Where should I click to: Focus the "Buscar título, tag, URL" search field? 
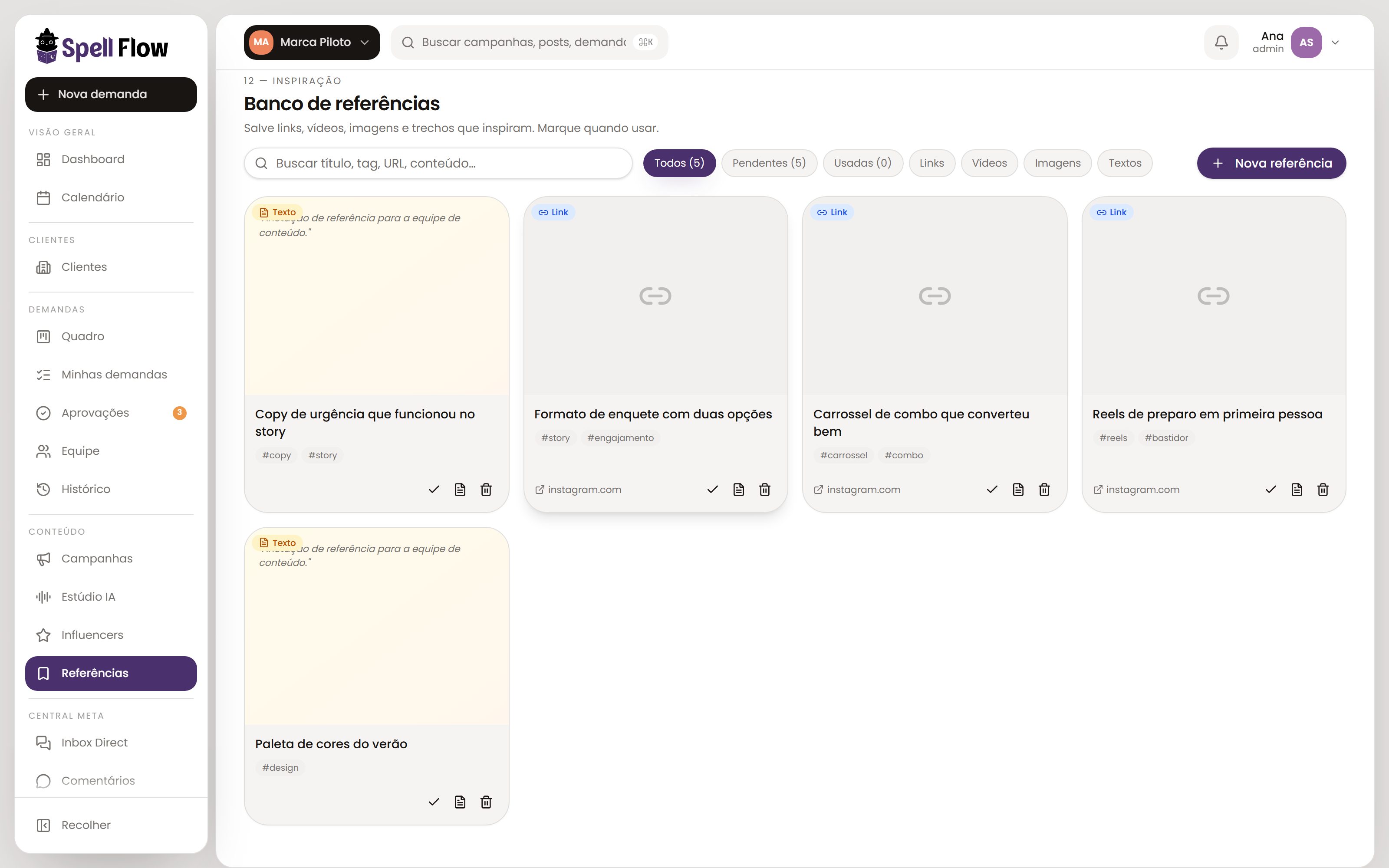[x=438, y=163]
